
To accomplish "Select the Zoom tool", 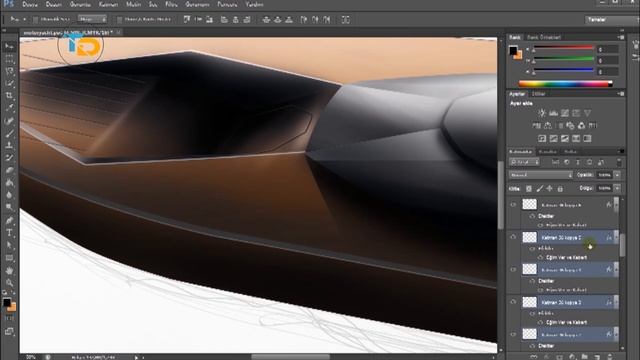I will pos(9,282).
